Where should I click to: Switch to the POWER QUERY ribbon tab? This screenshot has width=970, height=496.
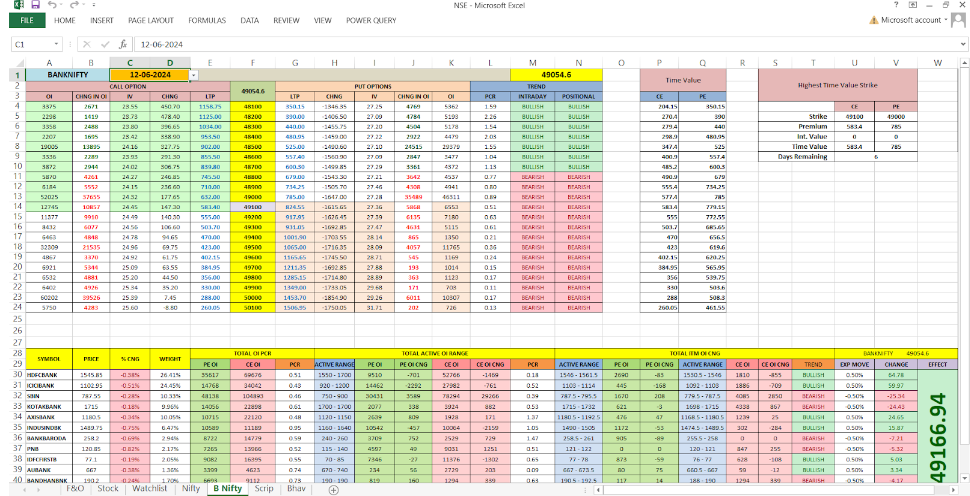[x=370, y=19]
